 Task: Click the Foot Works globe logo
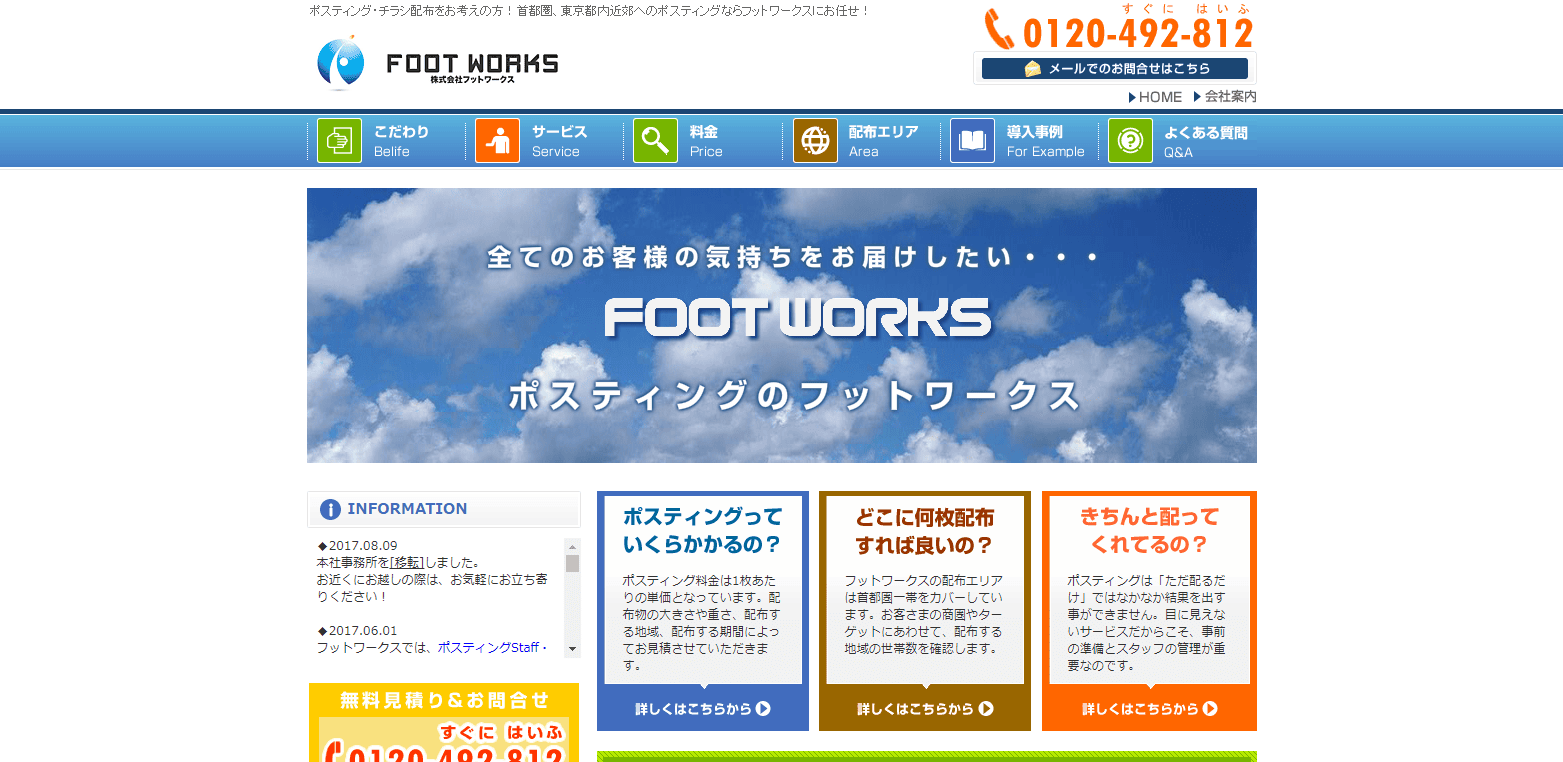pyautogui.click(x=341, y=63)
